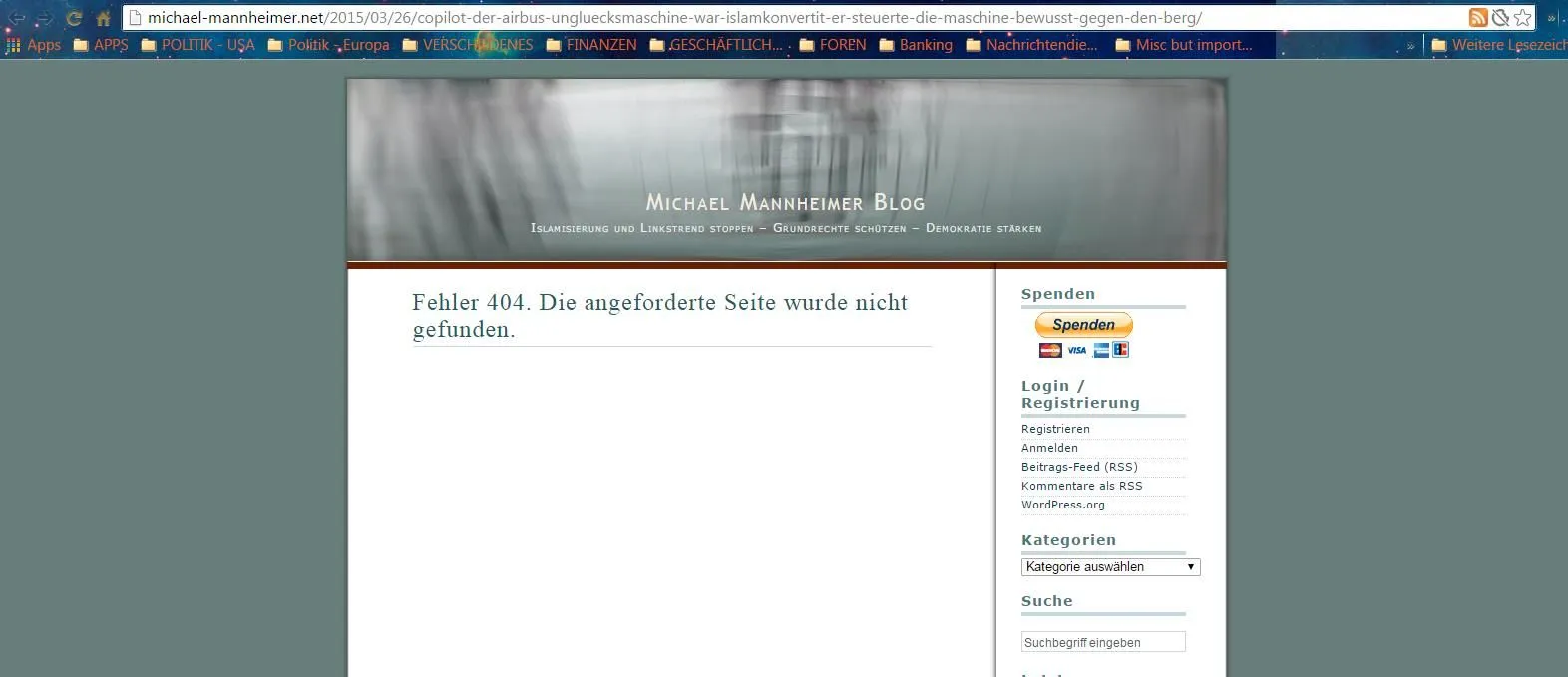
Task: Click the RSS feed icon in the address bar
Action: pos(1478,17)
